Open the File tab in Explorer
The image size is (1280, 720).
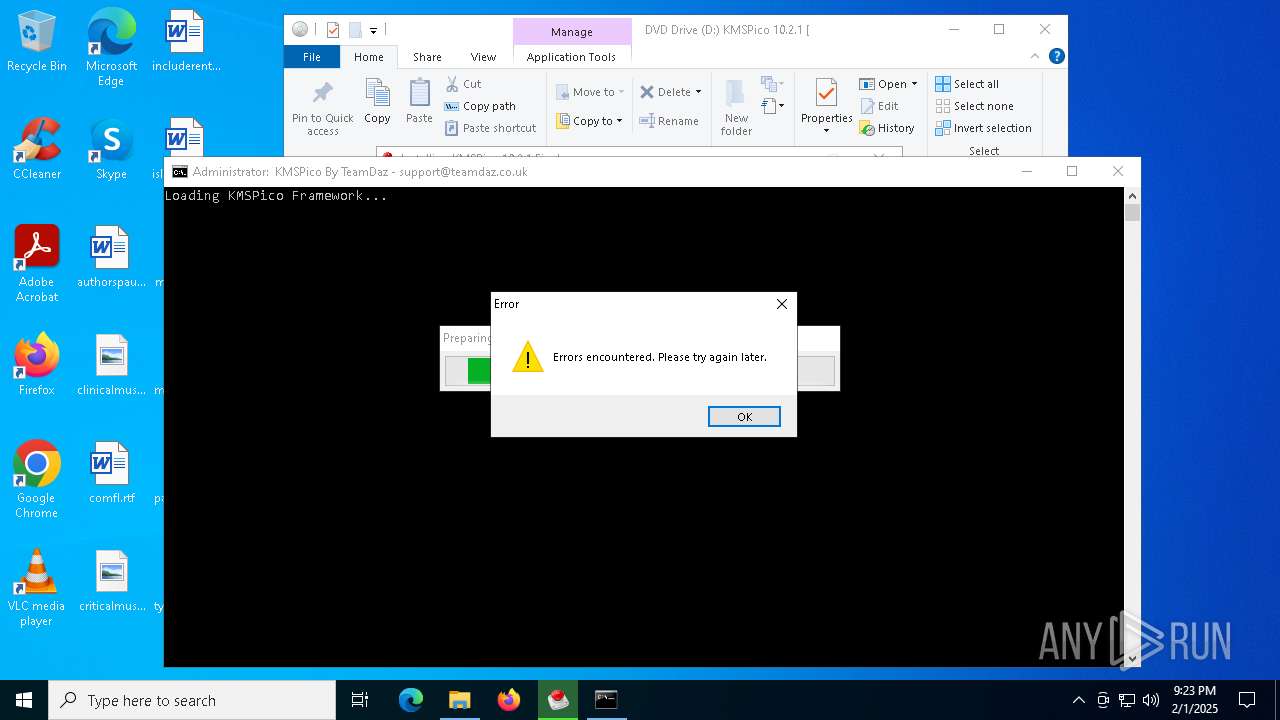pyautogui.click(x=312, y=57)
